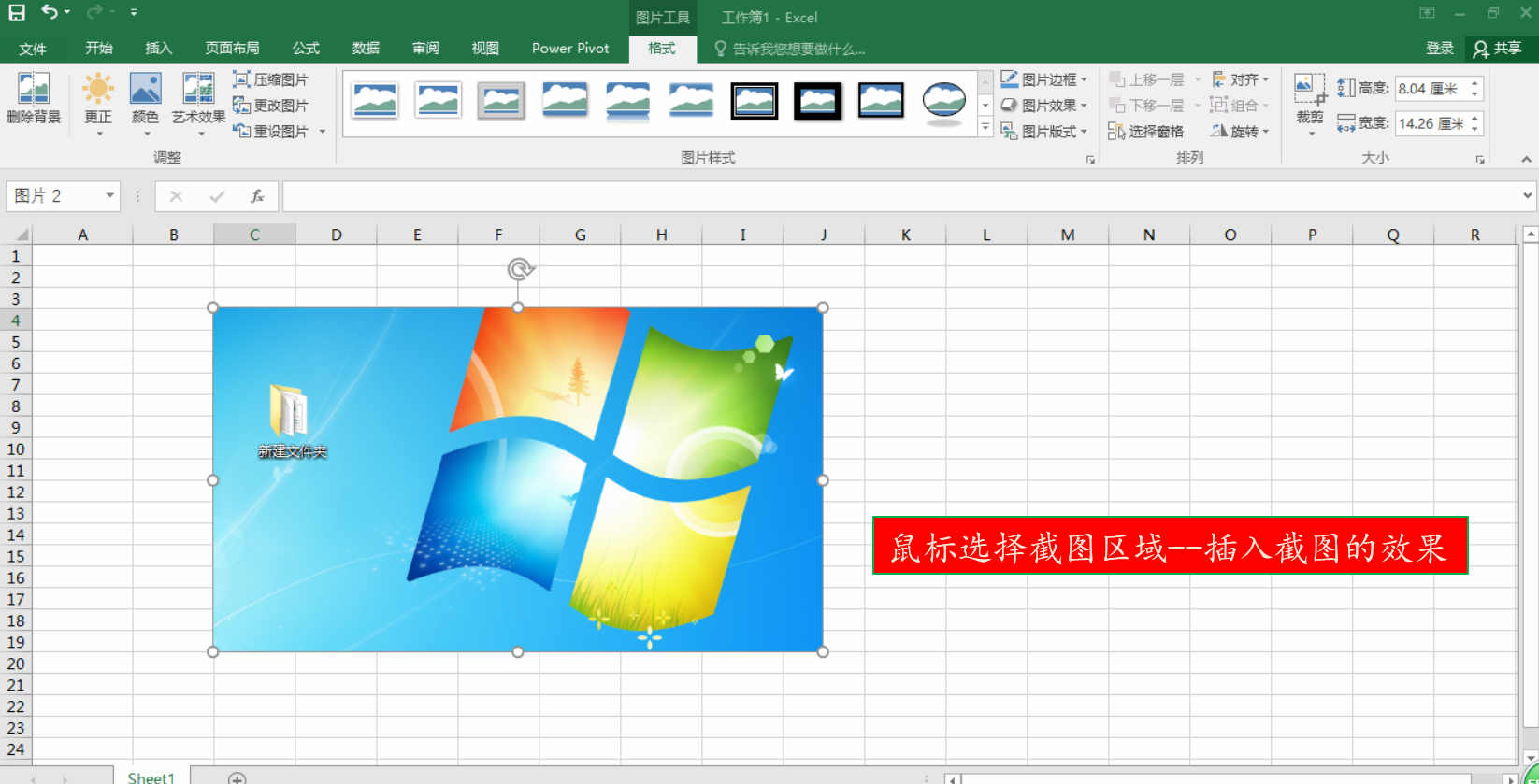Decrease picture width with spinner down arrow

click(1474, 129)
